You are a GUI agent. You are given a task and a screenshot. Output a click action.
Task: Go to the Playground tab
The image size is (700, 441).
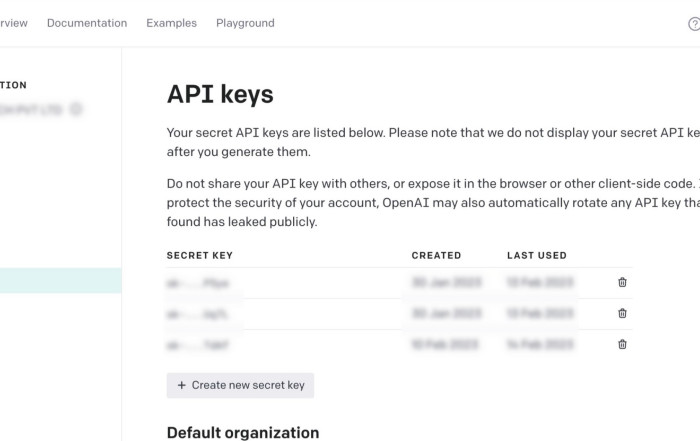pyautogui.click(x=245, y=23)
